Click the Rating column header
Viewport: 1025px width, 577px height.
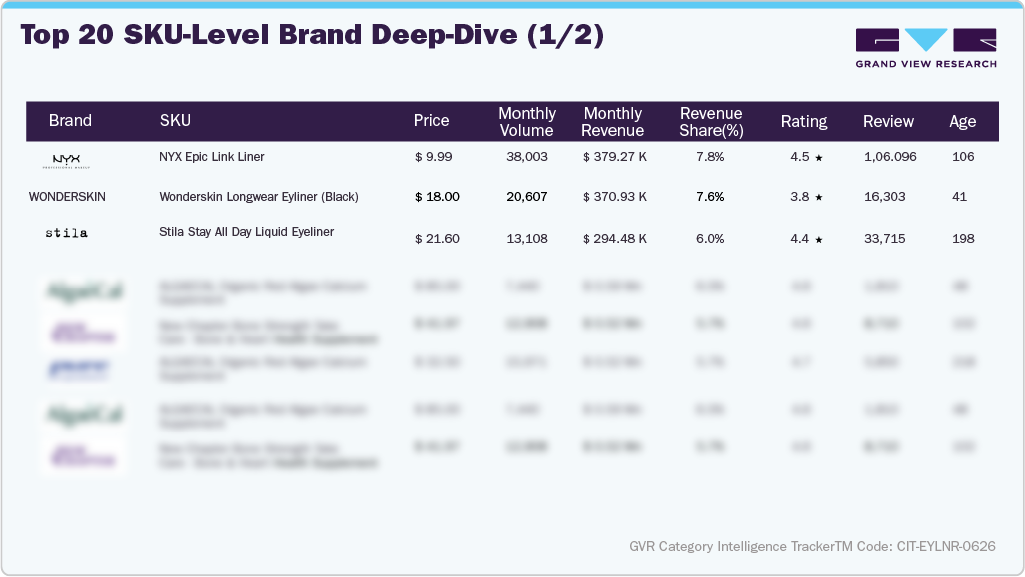tap(804, 121)
